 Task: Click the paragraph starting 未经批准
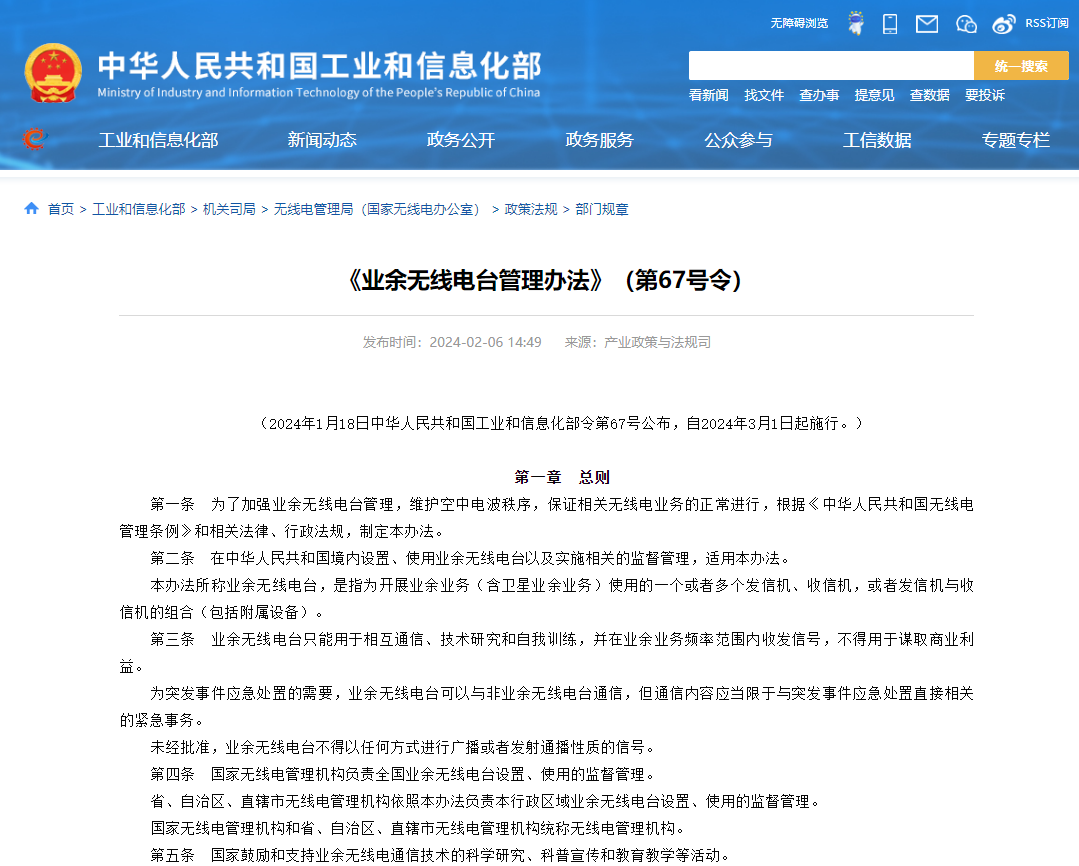tap(403, 747)
